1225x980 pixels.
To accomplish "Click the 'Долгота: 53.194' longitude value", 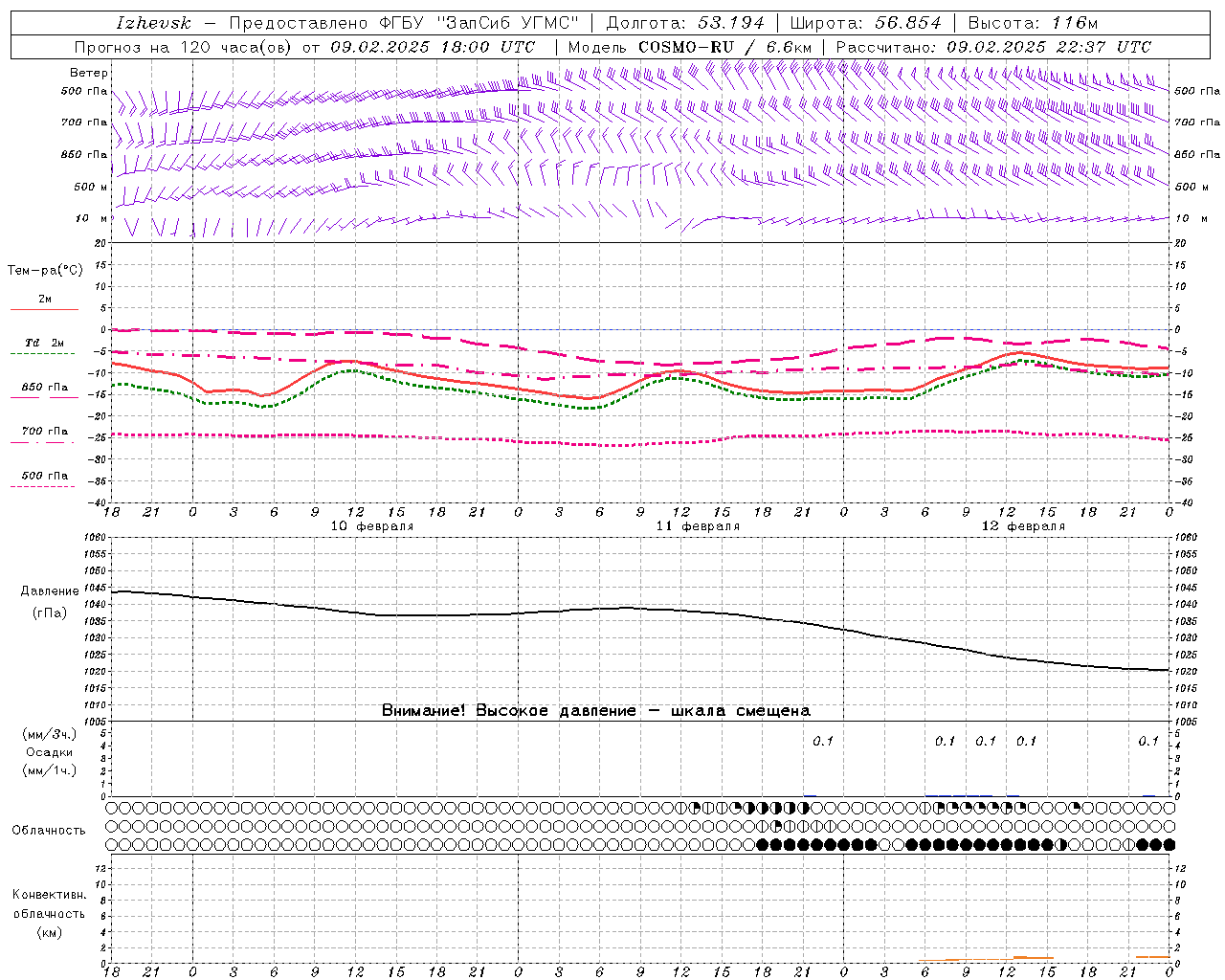I will click(685, 23).
